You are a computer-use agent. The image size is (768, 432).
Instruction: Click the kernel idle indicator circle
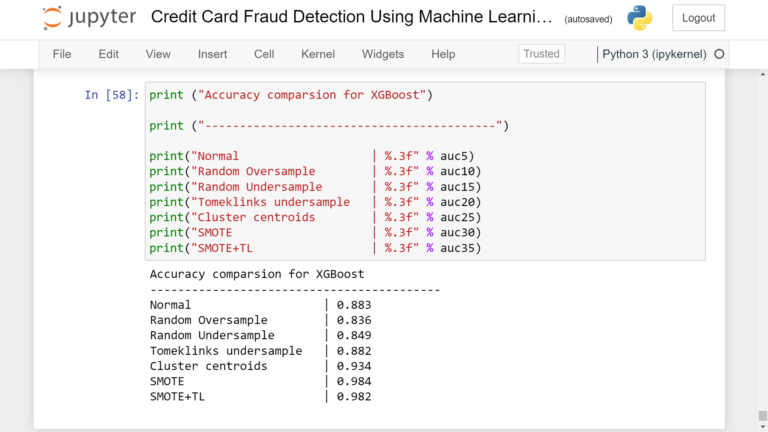[719, 54]
